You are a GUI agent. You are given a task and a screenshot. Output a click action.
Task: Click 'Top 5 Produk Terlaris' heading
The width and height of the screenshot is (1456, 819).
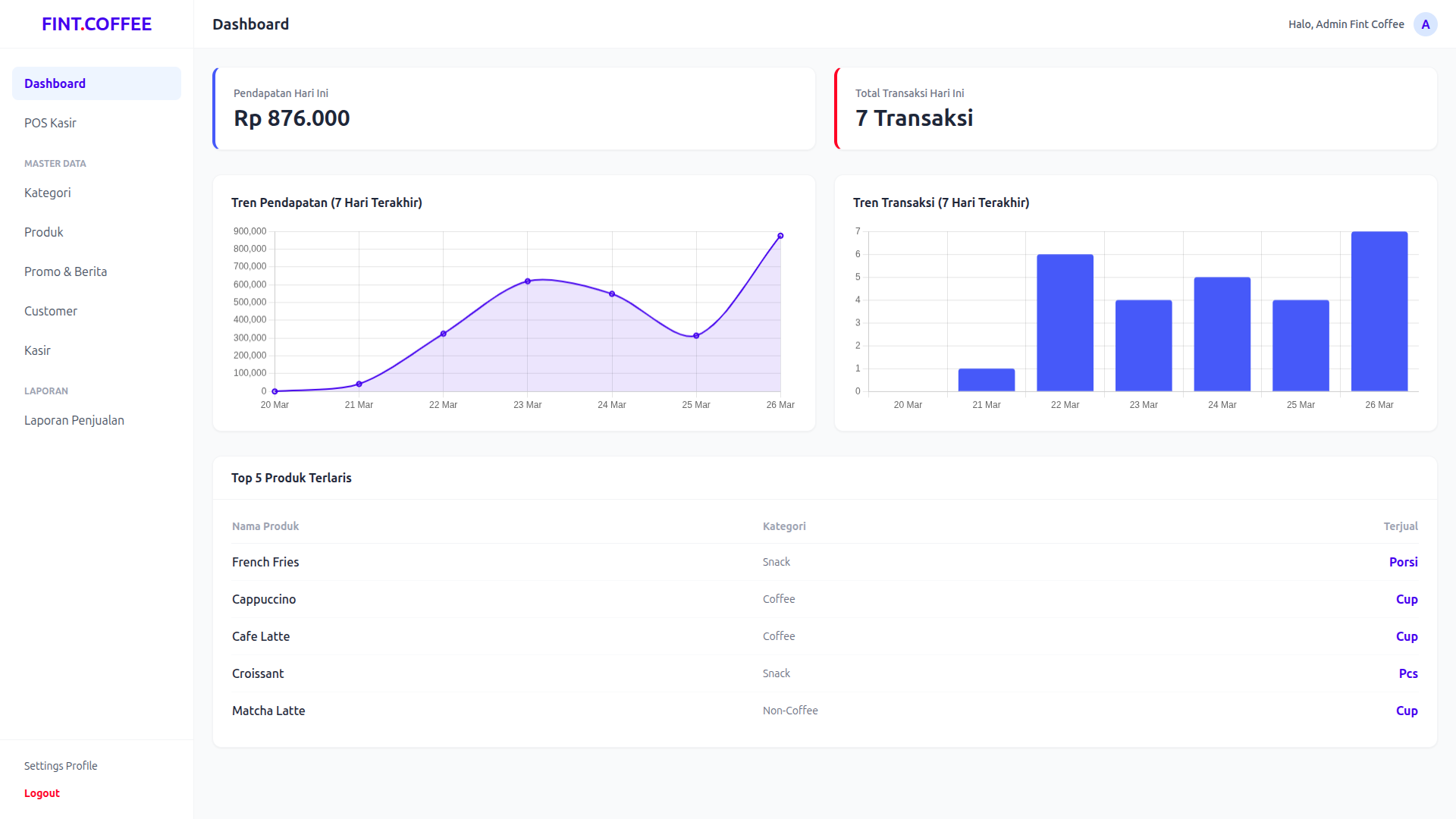(x=291, y=478)
